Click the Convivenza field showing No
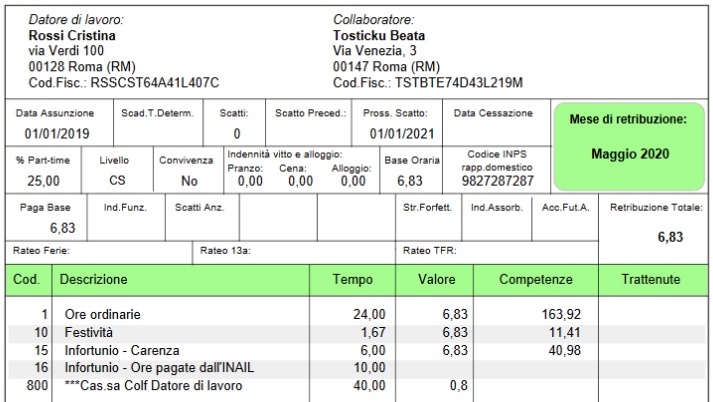 pyautogui.click(x=189, y=181)
